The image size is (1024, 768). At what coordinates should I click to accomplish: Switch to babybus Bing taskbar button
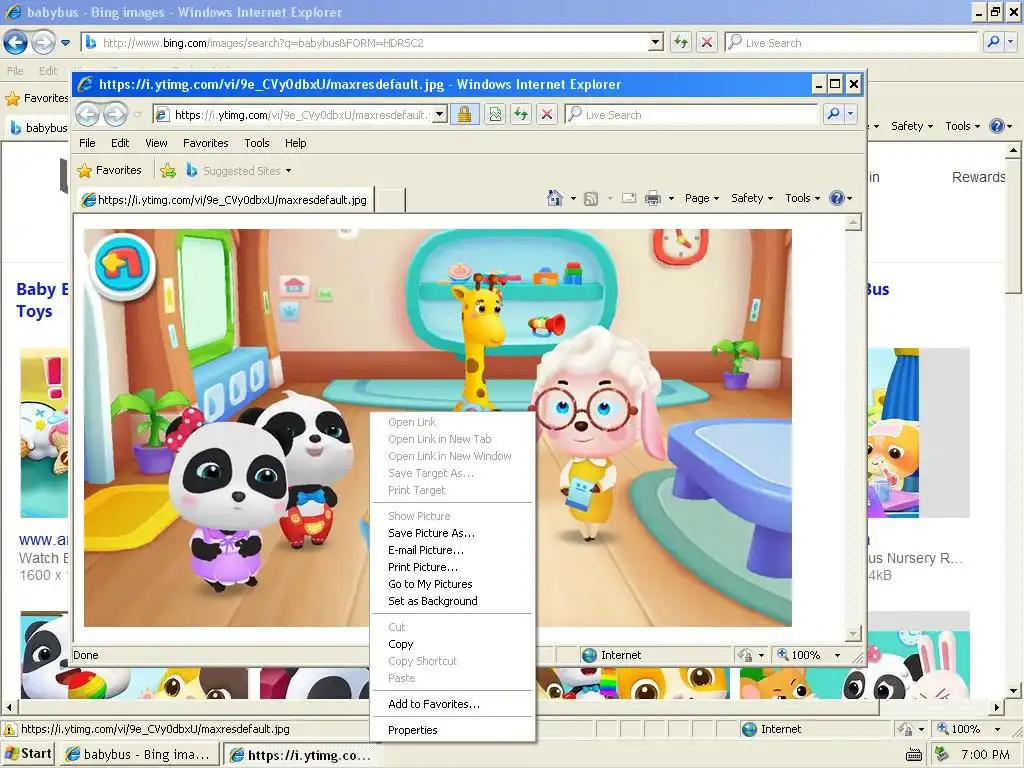[138, 754]
